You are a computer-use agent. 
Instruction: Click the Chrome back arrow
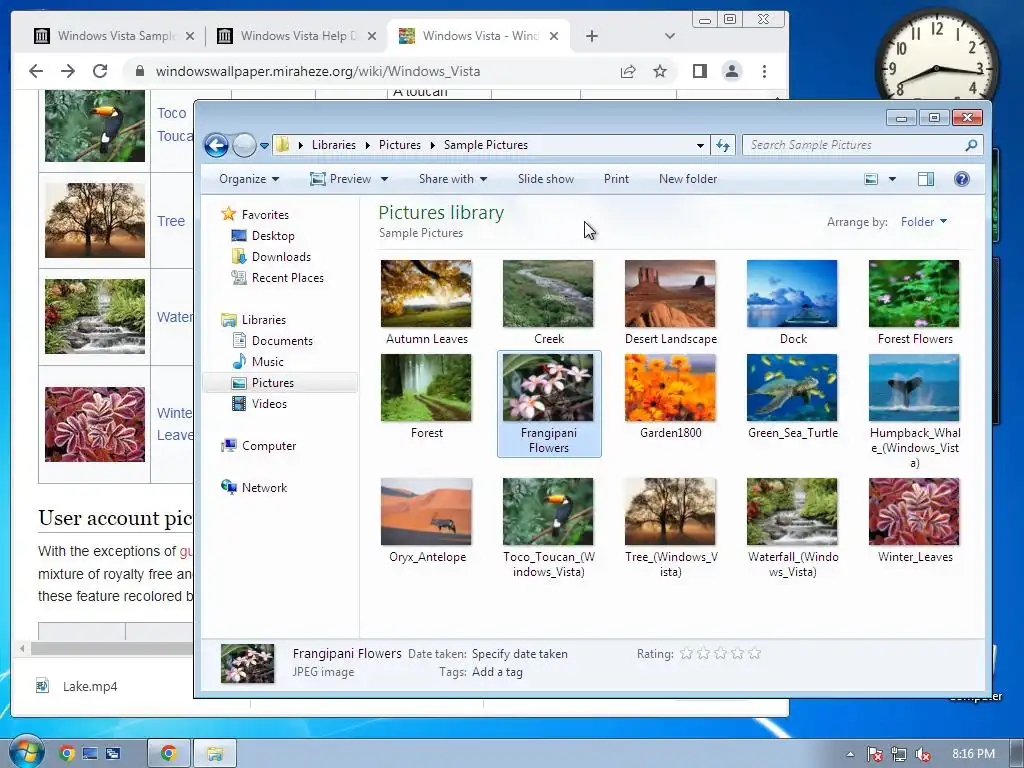(36, 71)
